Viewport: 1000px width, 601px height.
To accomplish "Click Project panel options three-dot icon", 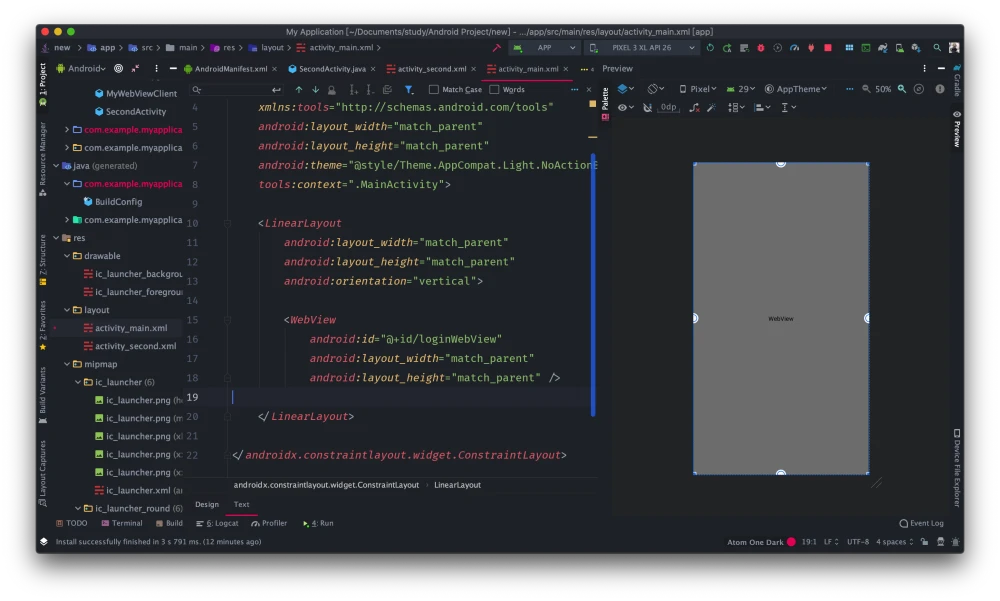I will point(156,68).
